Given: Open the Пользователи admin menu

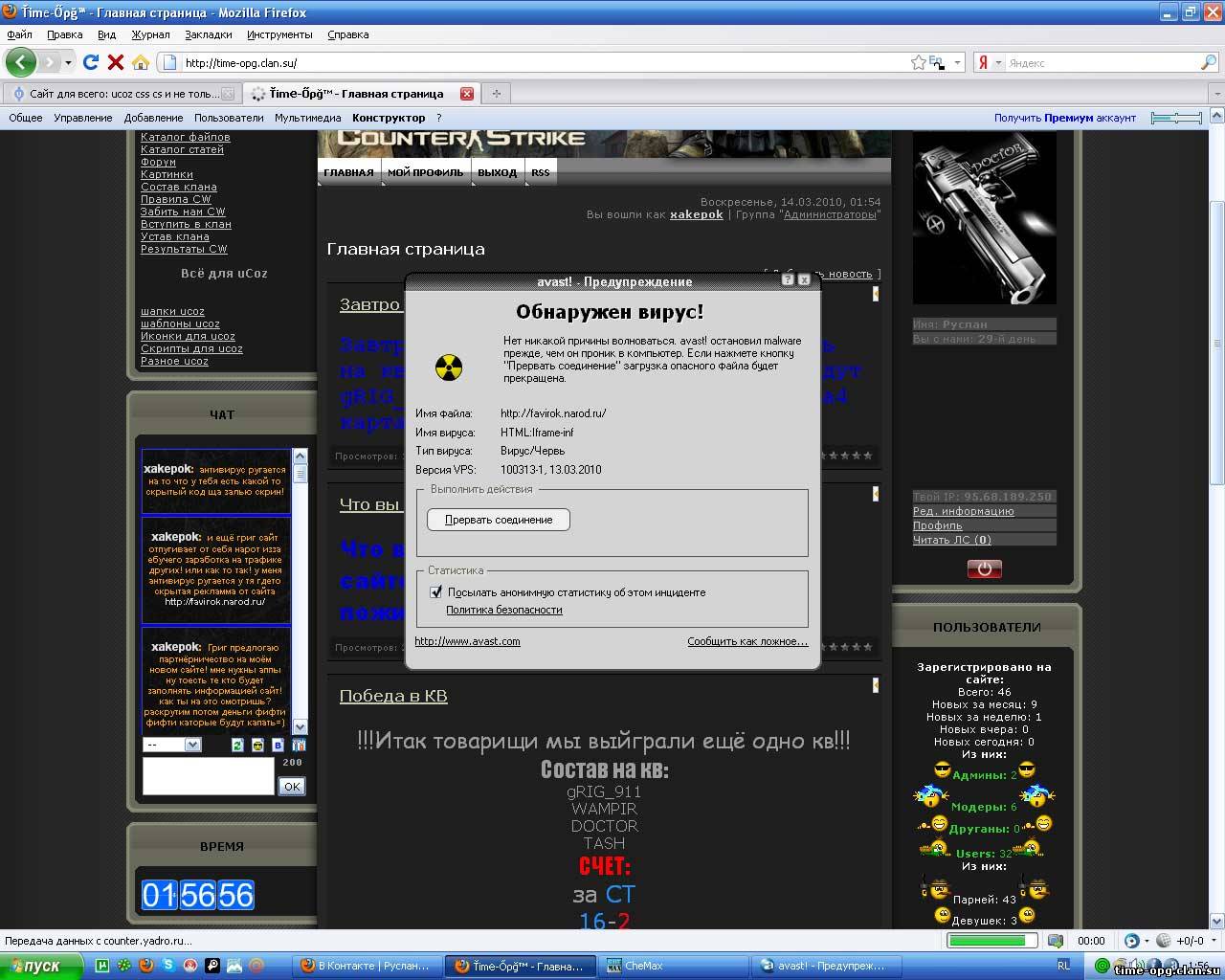Looking at the screenshot, I should pyautogui.click(x=229, y=118).
